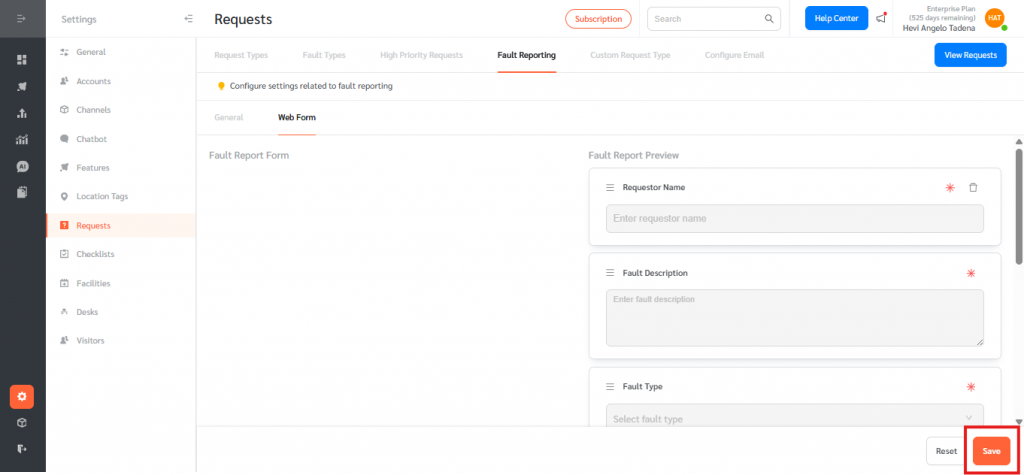This screenshot has width=1024, height=475.
Task: Click the View Requests button
Action: [969, 55]
